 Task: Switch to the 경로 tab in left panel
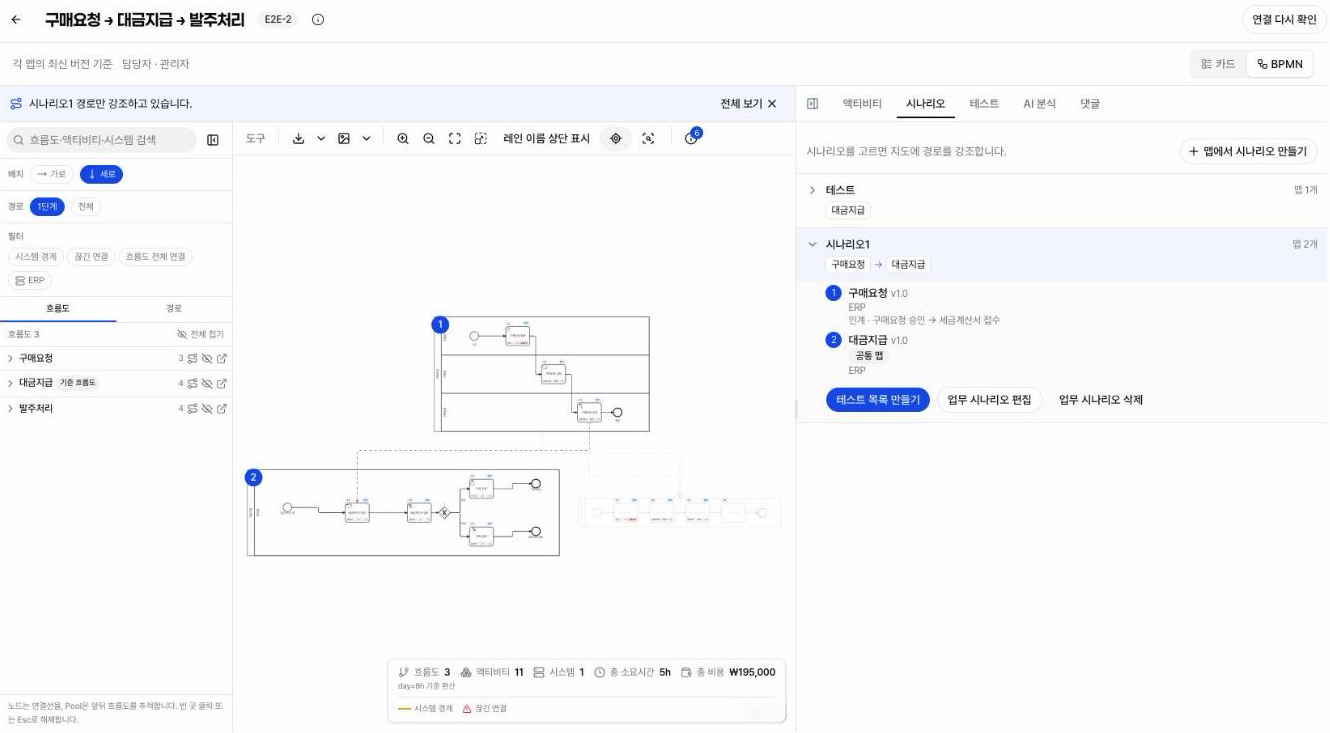point(174,308)
